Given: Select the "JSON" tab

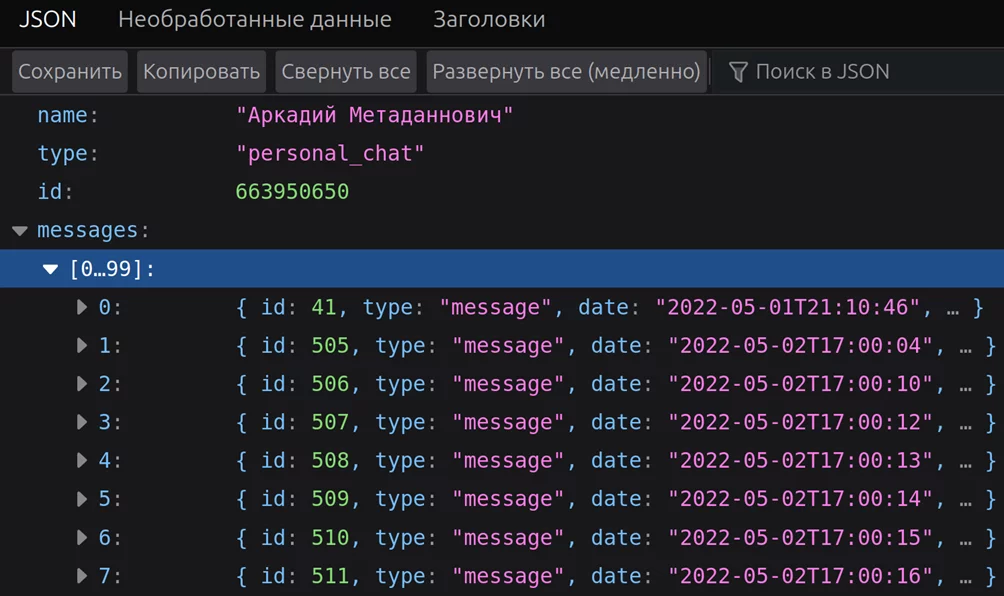Looking at the screenshot, I should coord(48,19).
